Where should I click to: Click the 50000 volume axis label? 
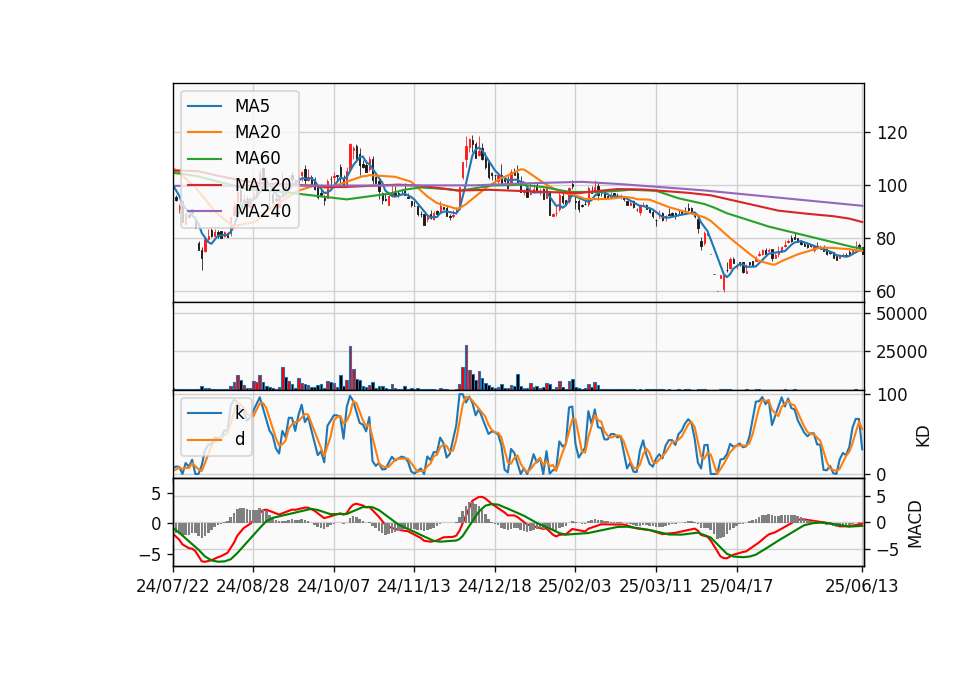click(902, 314)
